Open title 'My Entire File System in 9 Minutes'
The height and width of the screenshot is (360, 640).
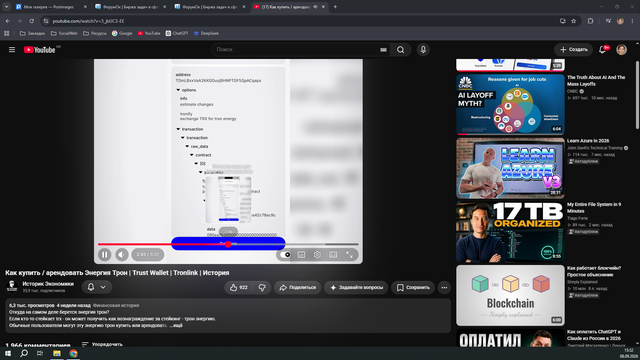(x=594, y=207)
